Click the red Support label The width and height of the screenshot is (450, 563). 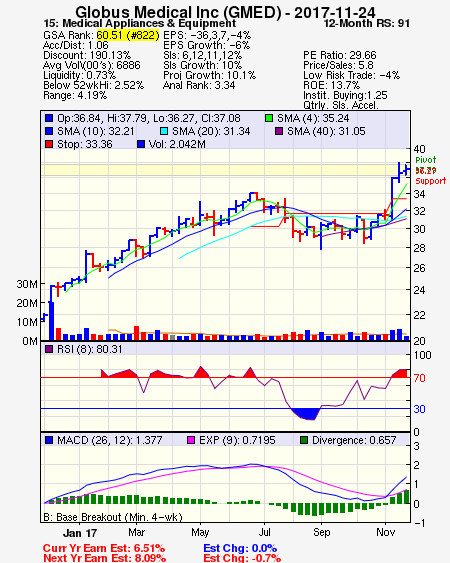click(x=431, y=181)
